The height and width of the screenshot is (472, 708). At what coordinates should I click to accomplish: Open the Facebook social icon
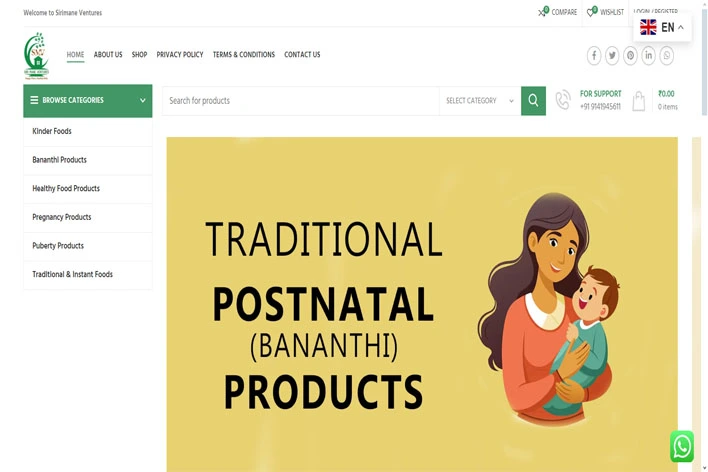point(594,56)
